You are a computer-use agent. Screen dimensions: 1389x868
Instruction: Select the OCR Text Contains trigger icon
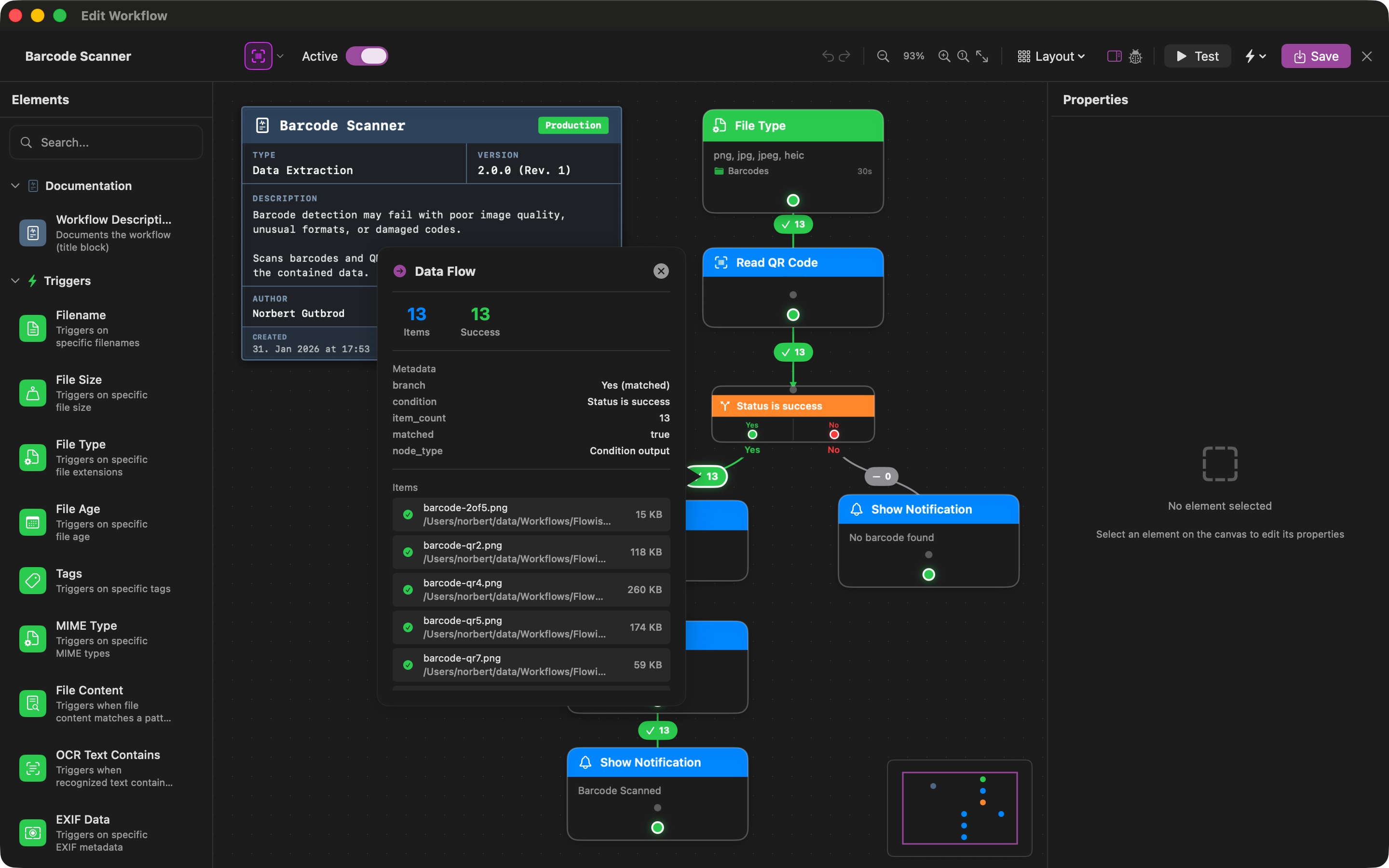point(33,768)
